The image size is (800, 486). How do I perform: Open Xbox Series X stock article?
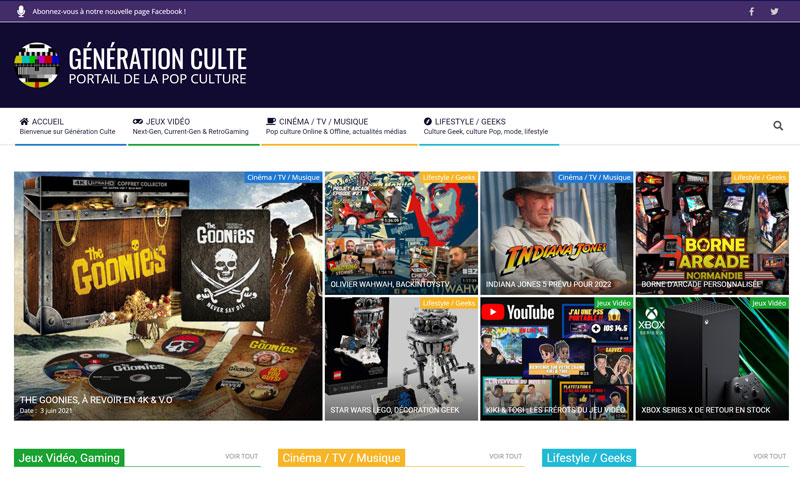712,358
